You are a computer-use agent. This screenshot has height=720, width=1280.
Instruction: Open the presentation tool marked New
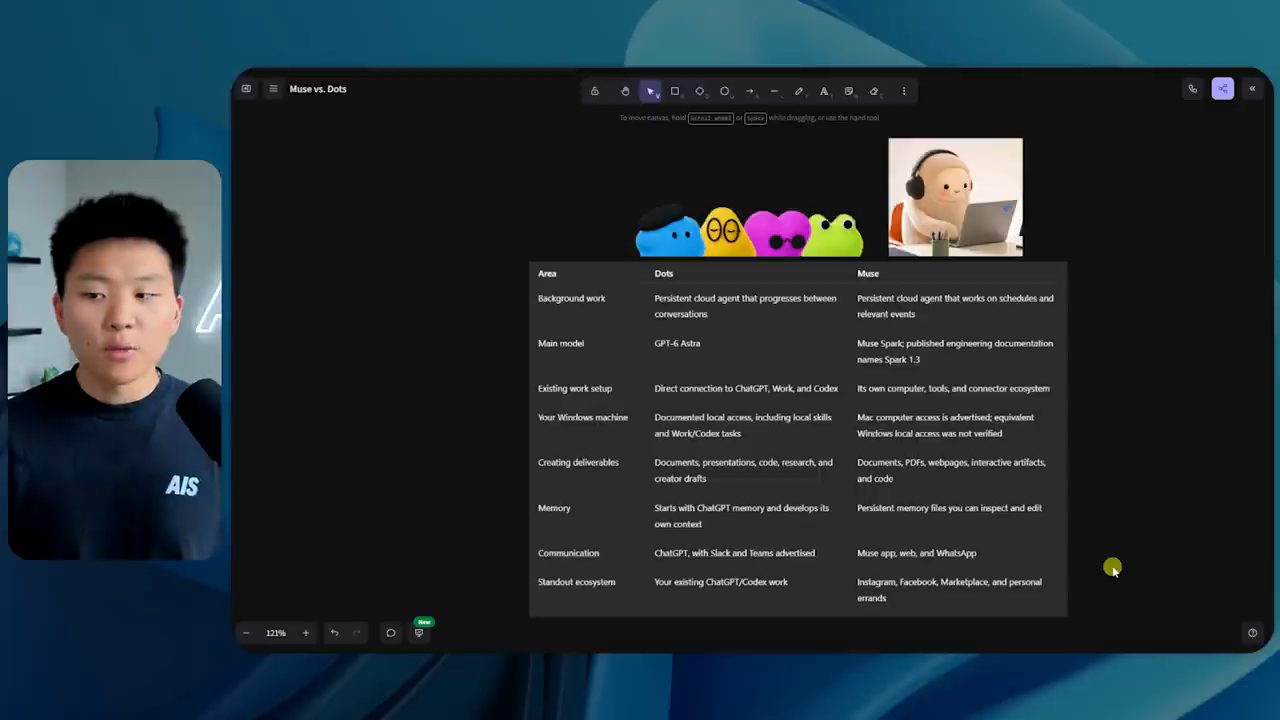tap(419, 633)
